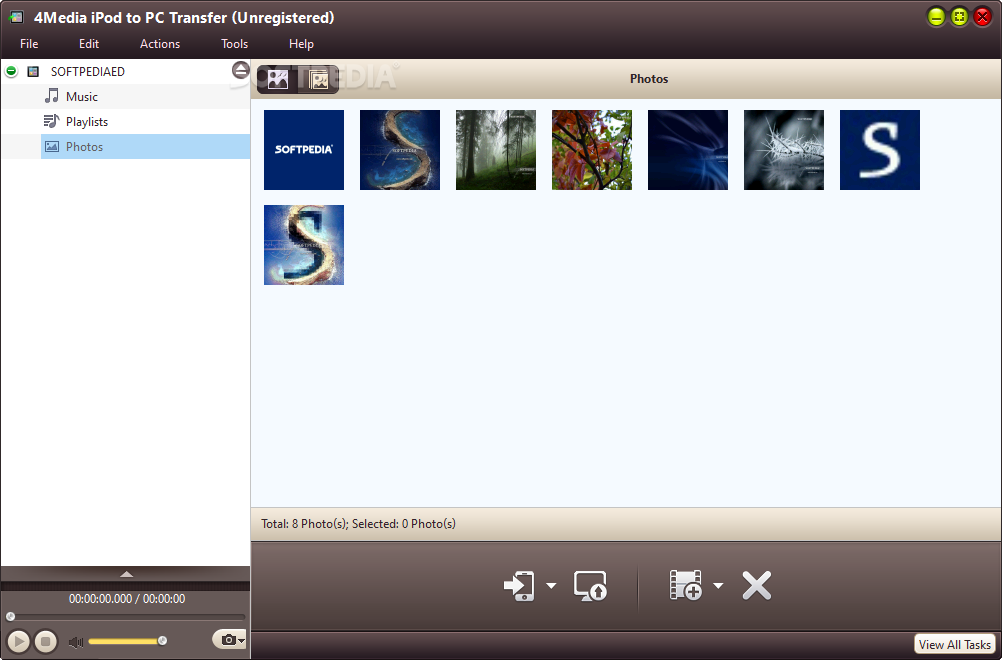Expand the add files dropdown arrow
Image resolution: width=1002 pixels, height=660 pixels.
pos(718,585)
